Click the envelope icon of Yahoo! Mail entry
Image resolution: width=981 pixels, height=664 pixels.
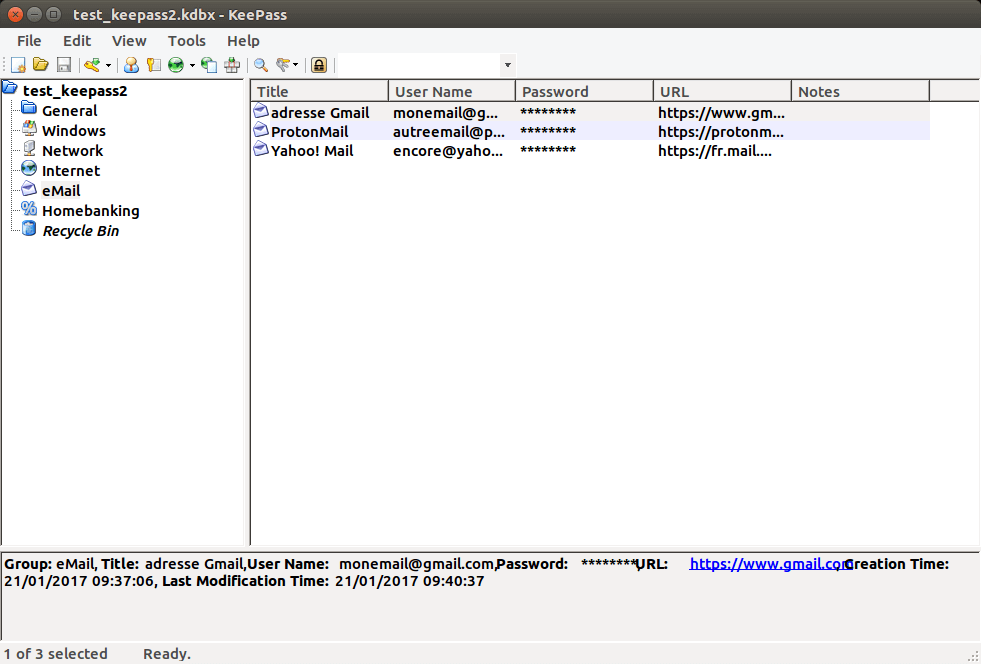click(260, 149)
